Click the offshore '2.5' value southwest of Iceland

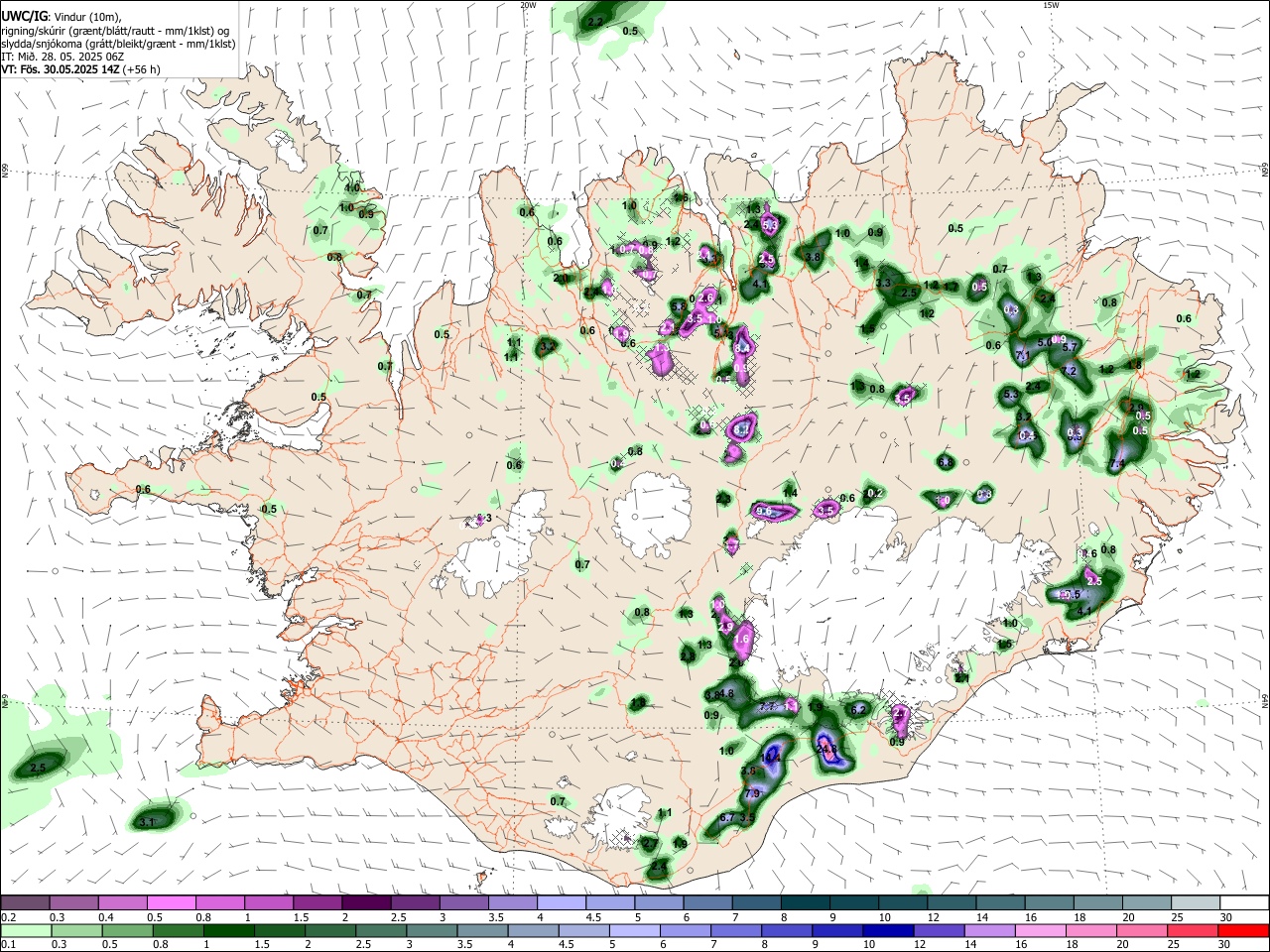click(x=39, y=768)
